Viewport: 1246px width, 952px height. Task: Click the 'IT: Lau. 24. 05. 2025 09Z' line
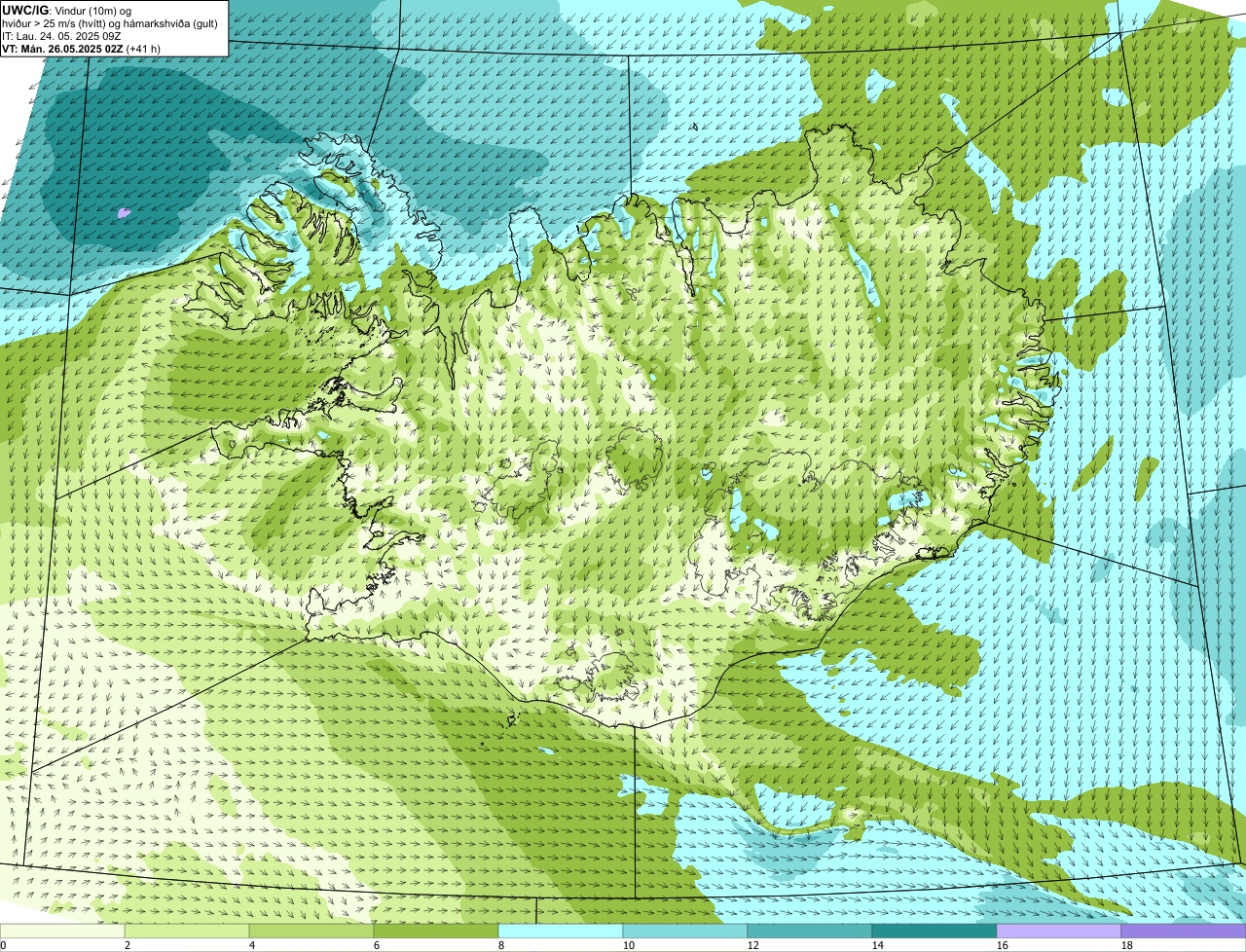(x=62, y=36)
